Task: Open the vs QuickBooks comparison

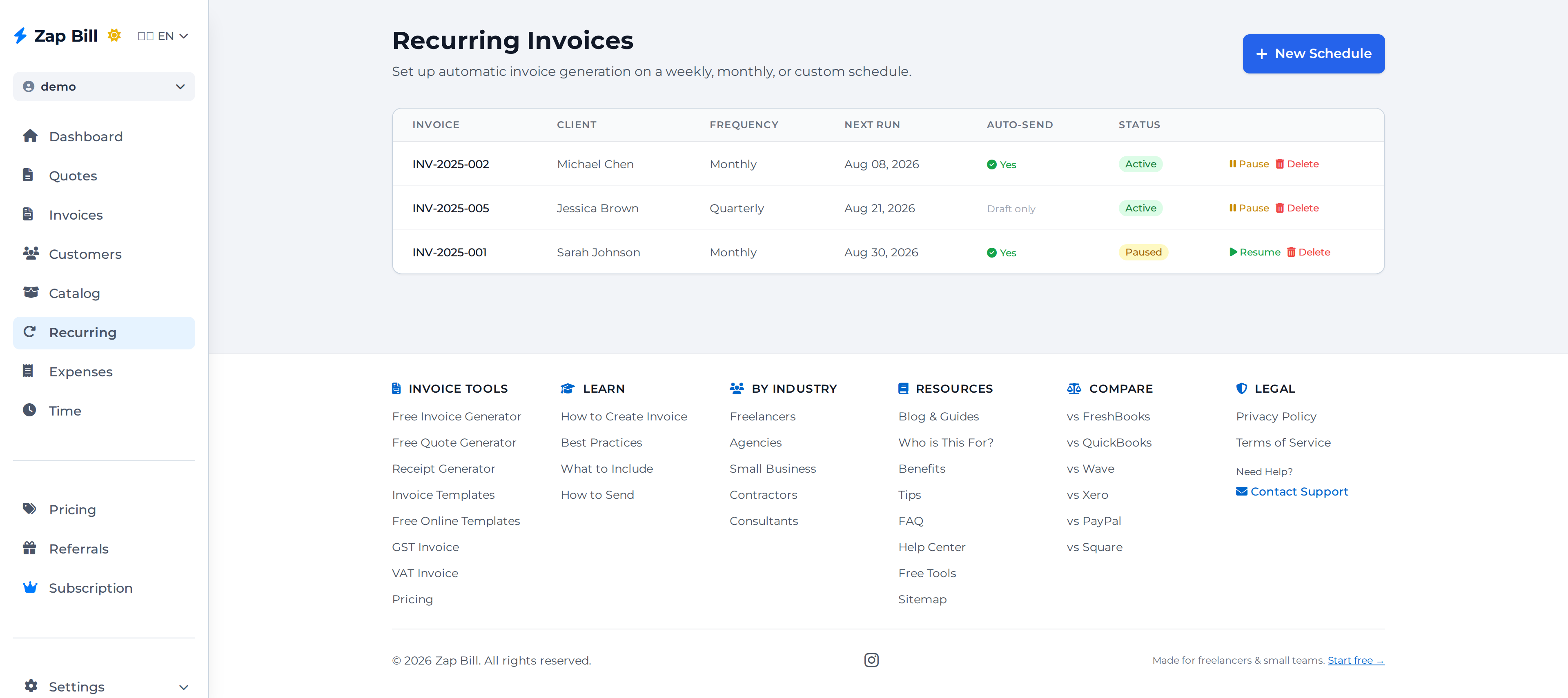Action: [1109, 442]
